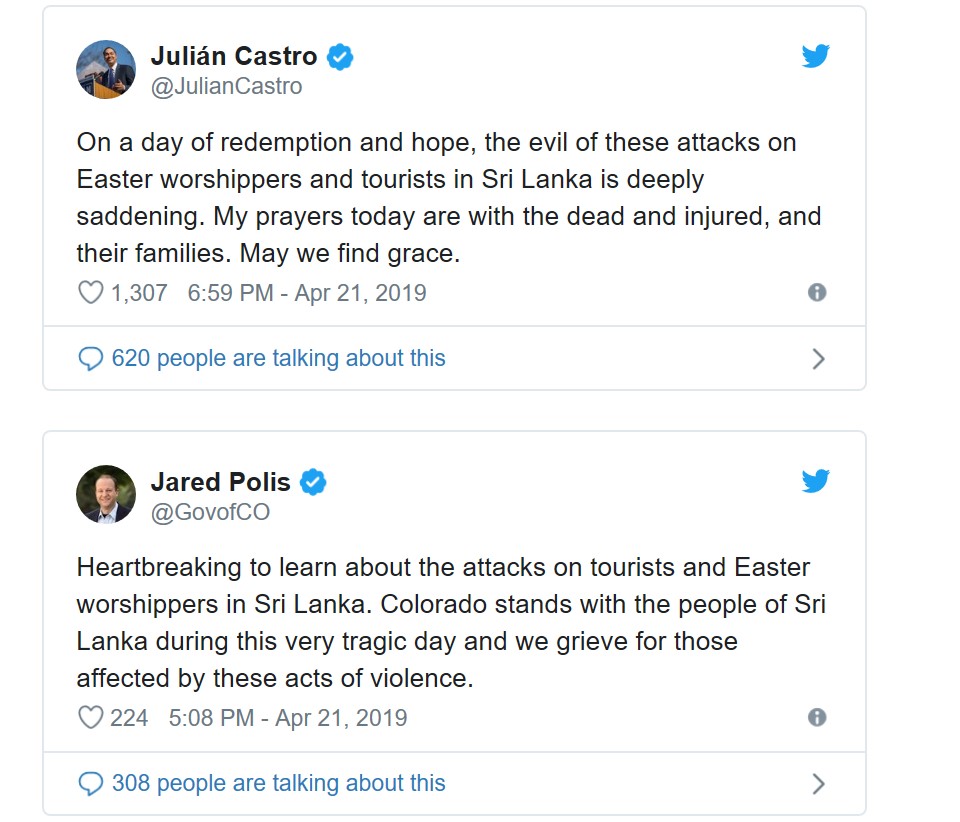Expand Polis tweet conversation with chevron arrow
The image size is (960, 822).
point(818,784)
